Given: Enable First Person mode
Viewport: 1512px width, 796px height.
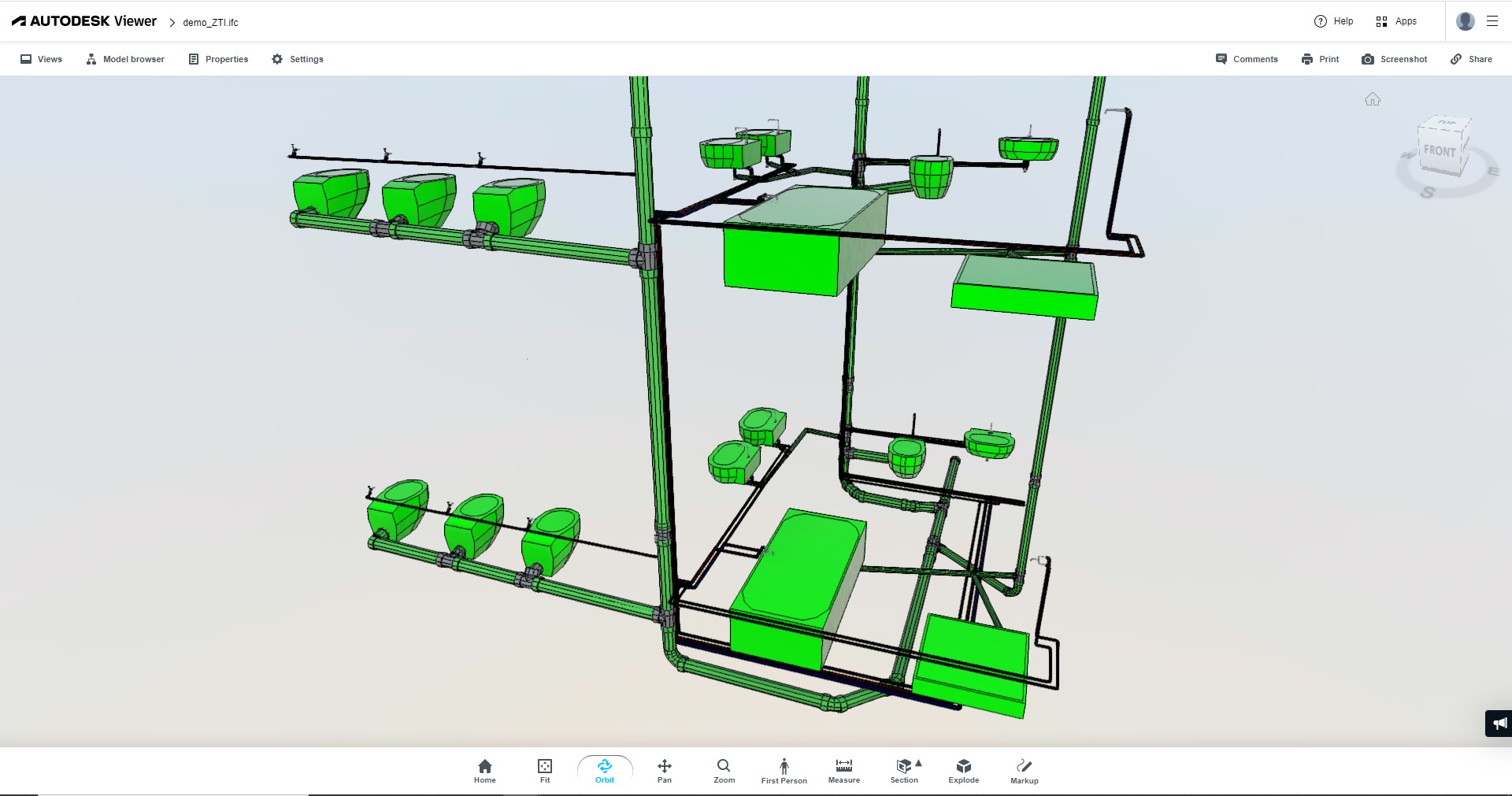Looking at the screenshot, I should (784, 770).
